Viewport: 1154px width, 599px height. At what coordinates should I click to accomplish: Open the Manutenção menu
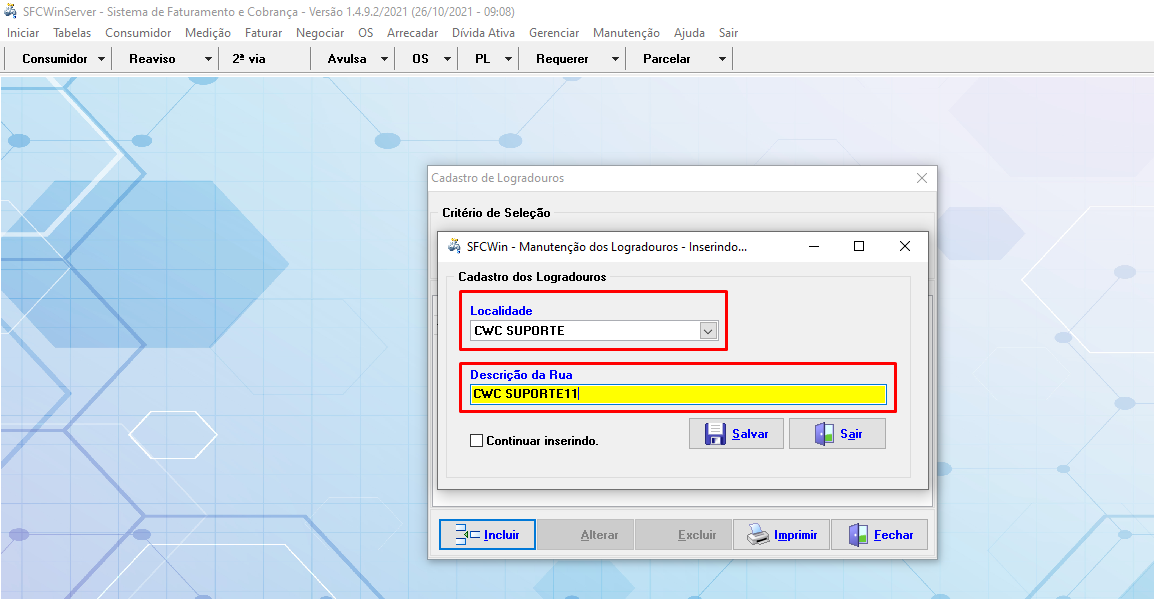coord(626,33)
